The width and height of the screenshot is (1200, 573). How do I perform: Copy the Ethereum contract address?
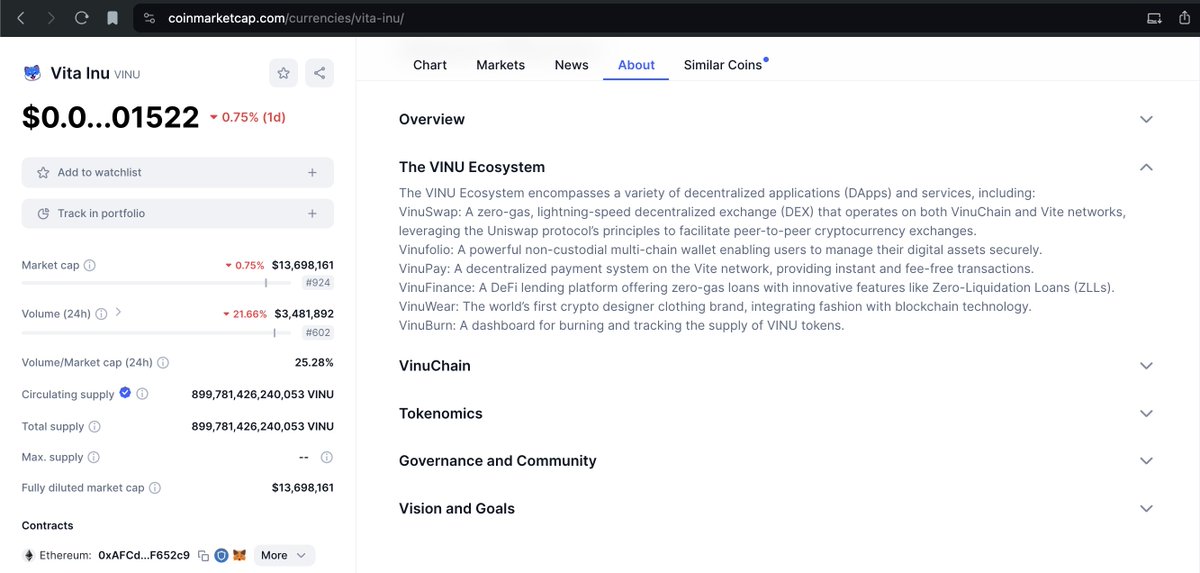203,556
